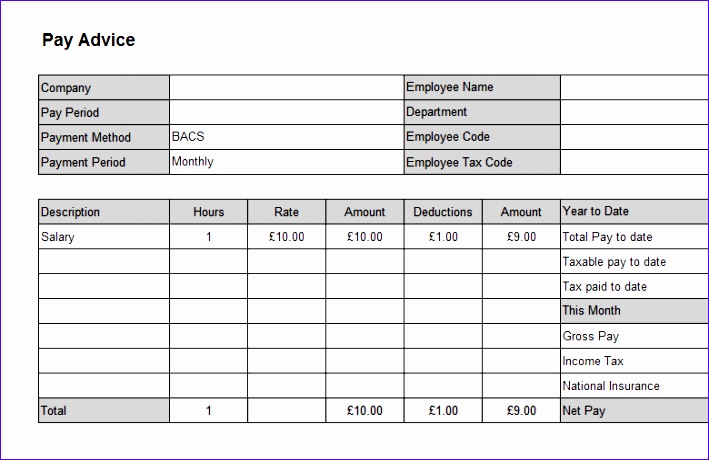The width and height of the screenshot is (709, 460).
Task: Click the National Insurance label cell
Action: point(635,386)
